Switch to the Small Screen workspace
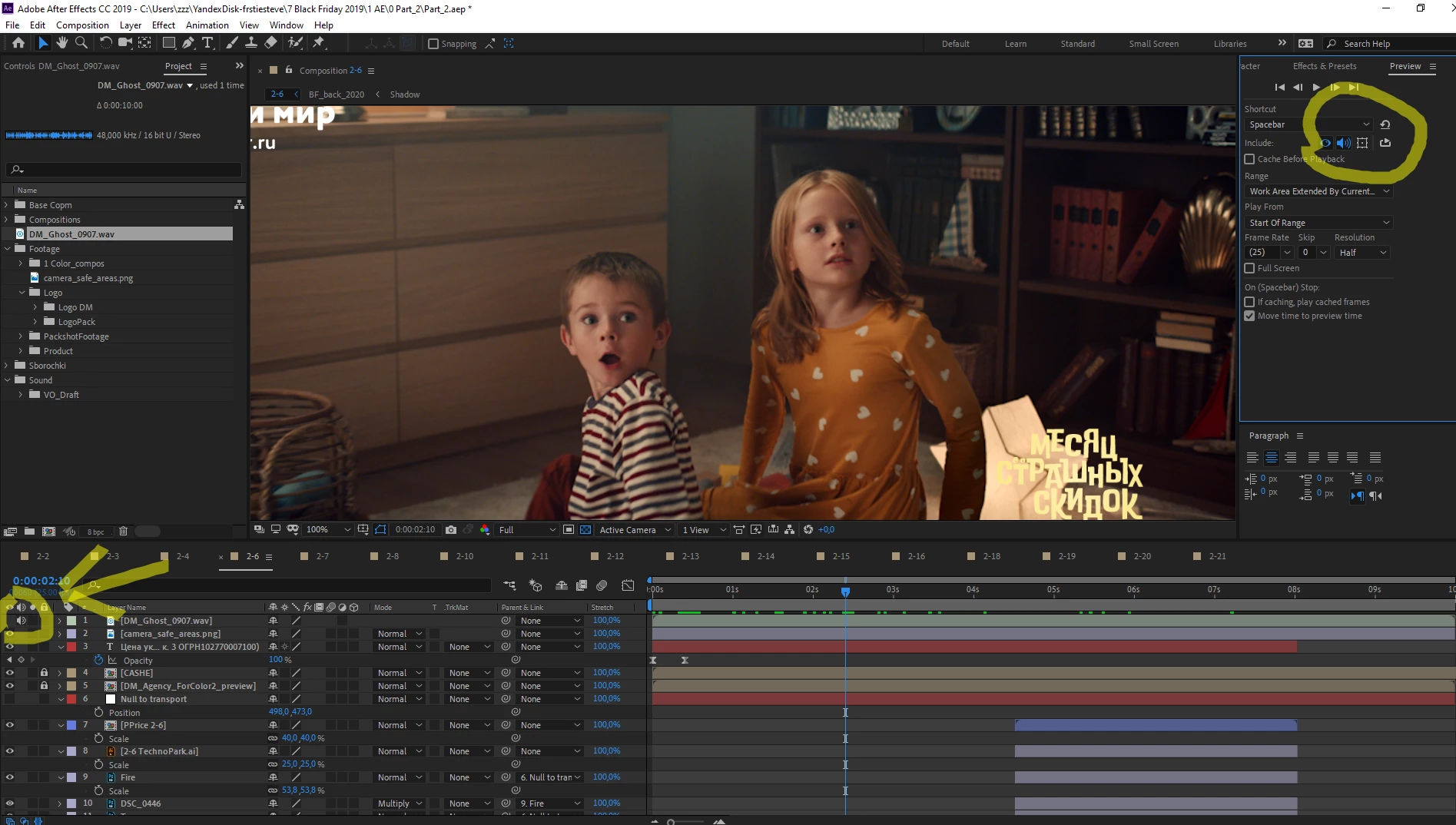Viewport: 1456px width, 825px height. pos(1153,44)
